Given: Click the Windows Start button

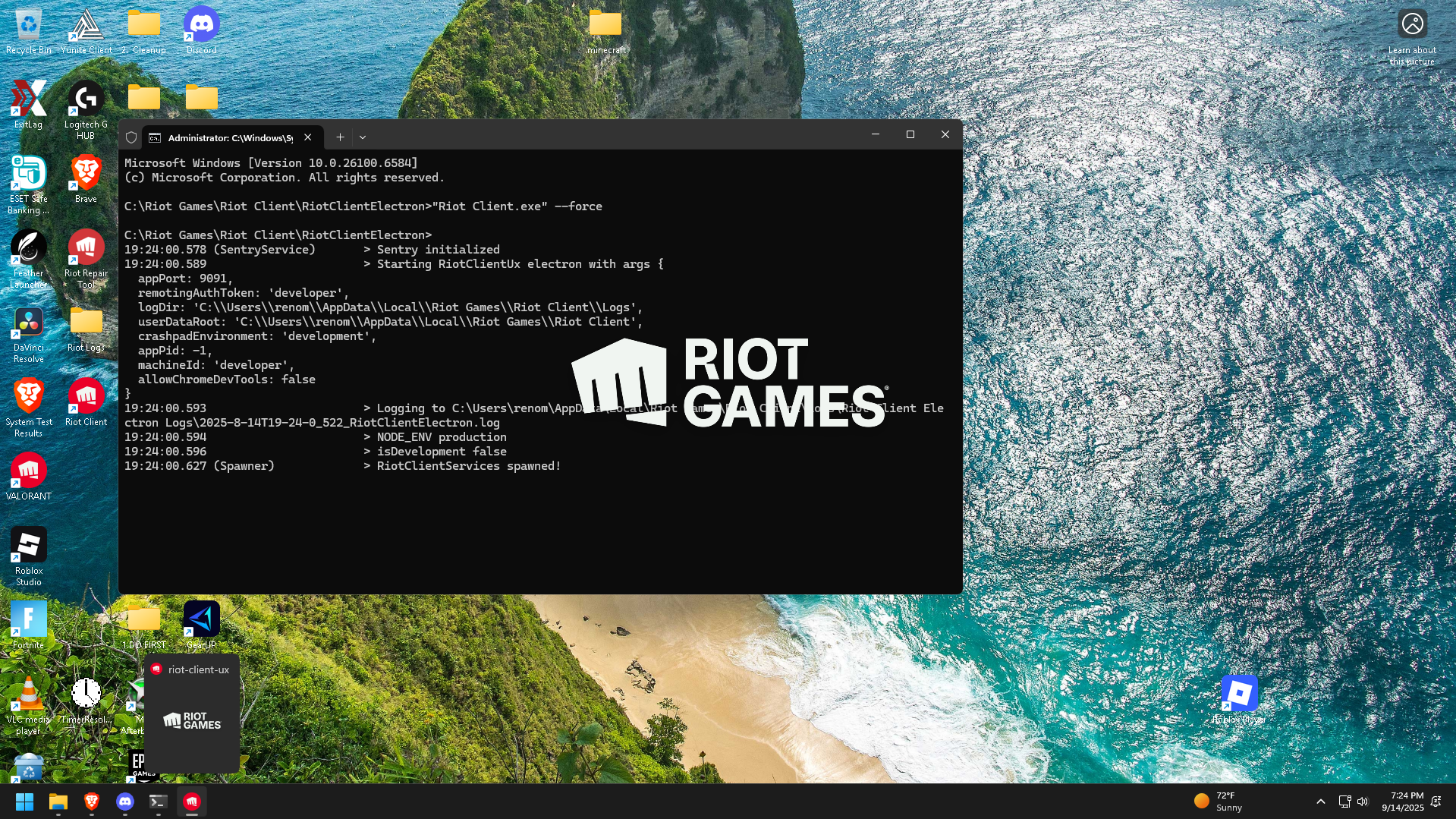Looking at the screenshot, I should coord(24,802).
